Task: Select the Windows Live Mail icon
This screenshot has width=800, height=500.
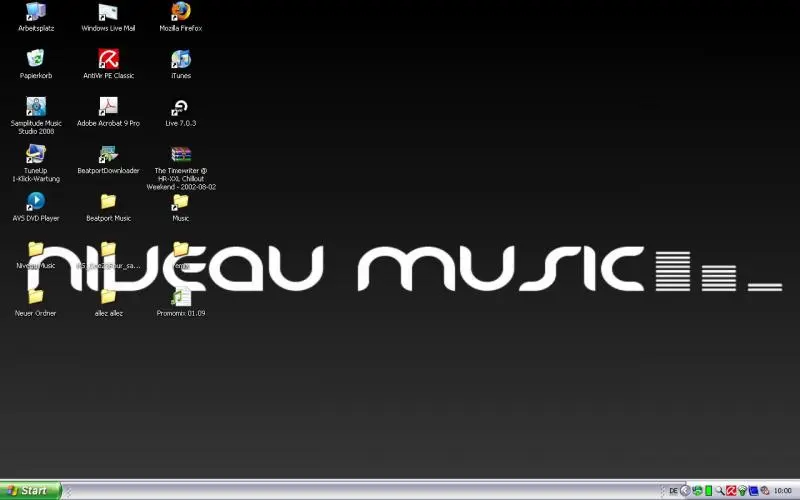Action: point(108,12)
